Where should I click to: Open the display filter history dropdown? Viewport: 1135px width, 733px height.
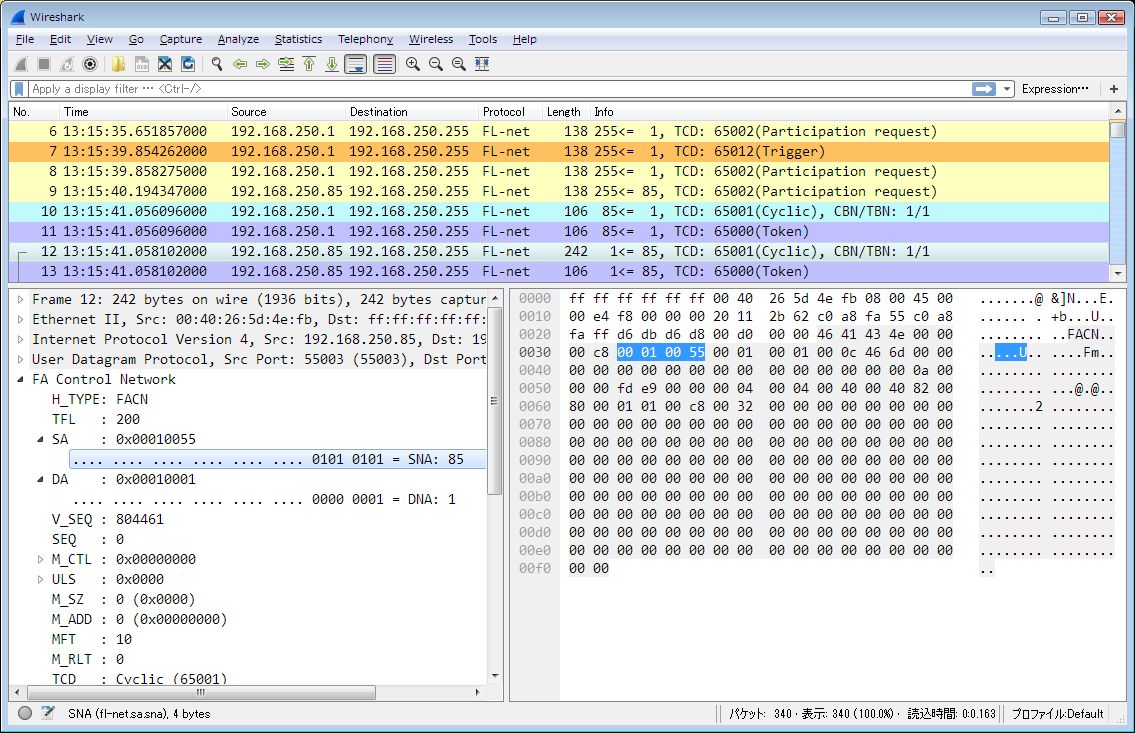pyautogui.click(x=1007, y=89)
